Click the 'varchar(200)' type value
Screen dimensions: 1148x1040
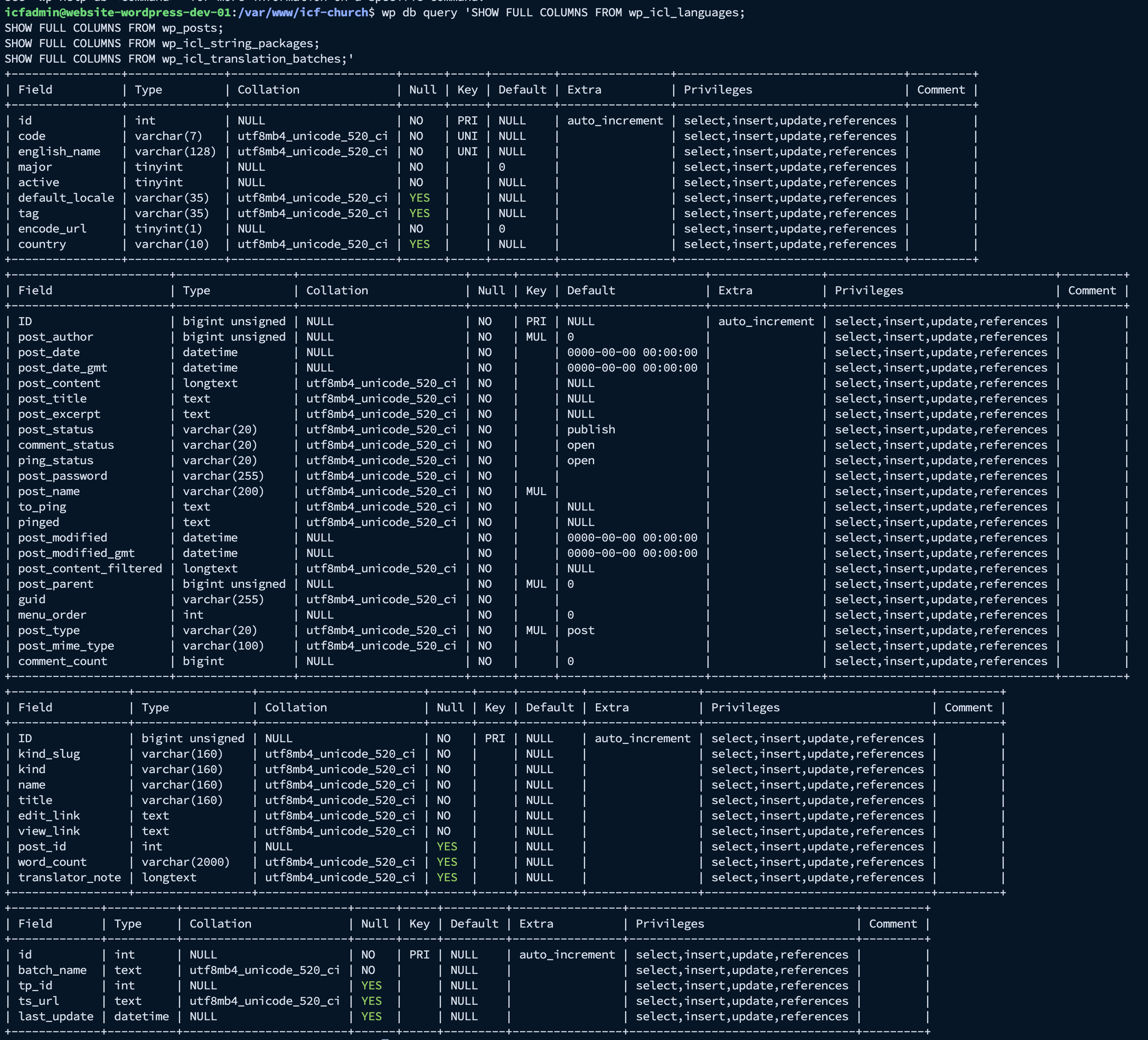coord(223,491)
